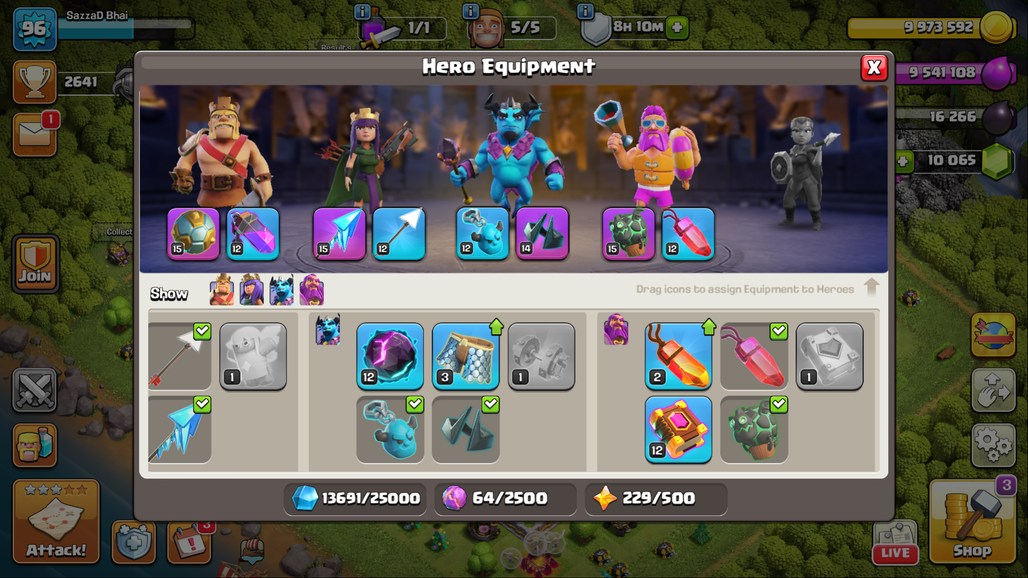1028x578 pixels.
Task: Add more shield time with plus button
Action: point(677,28)
